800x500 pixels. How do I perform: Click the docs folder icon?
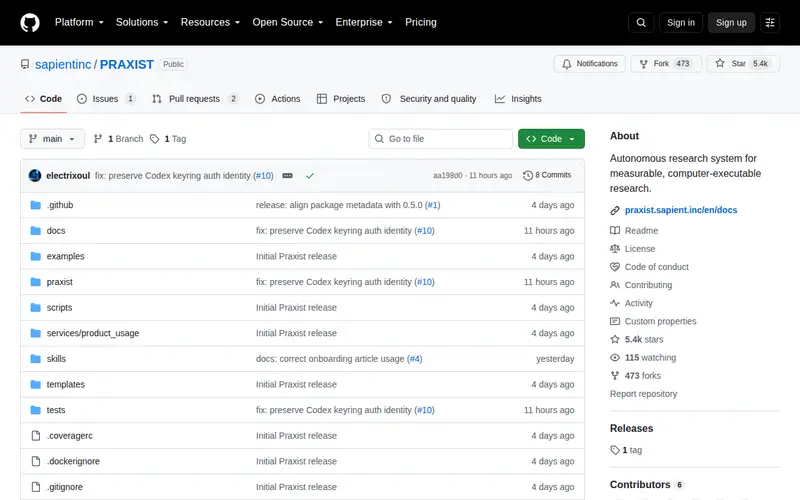tap(35, 231)
